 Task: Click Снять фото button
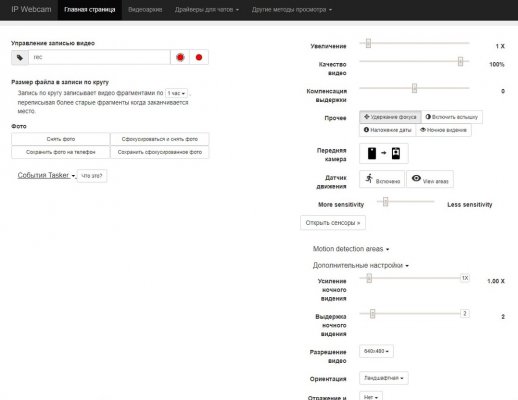(x=61, y=139)
